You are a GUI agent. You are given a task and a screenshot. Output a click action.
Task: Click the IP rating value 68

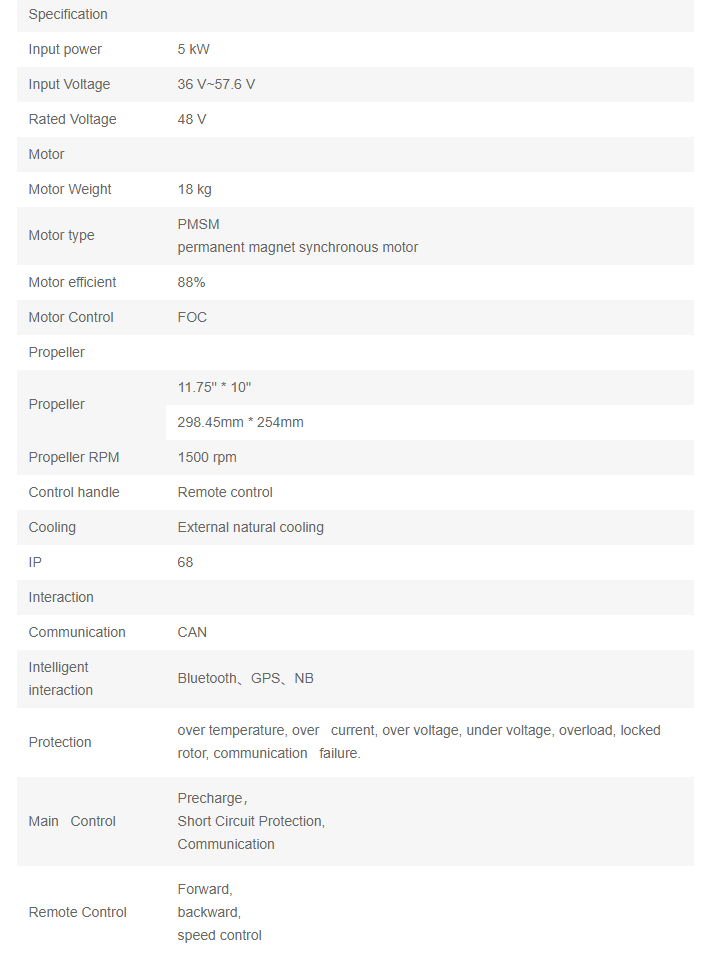coord(185,563)
